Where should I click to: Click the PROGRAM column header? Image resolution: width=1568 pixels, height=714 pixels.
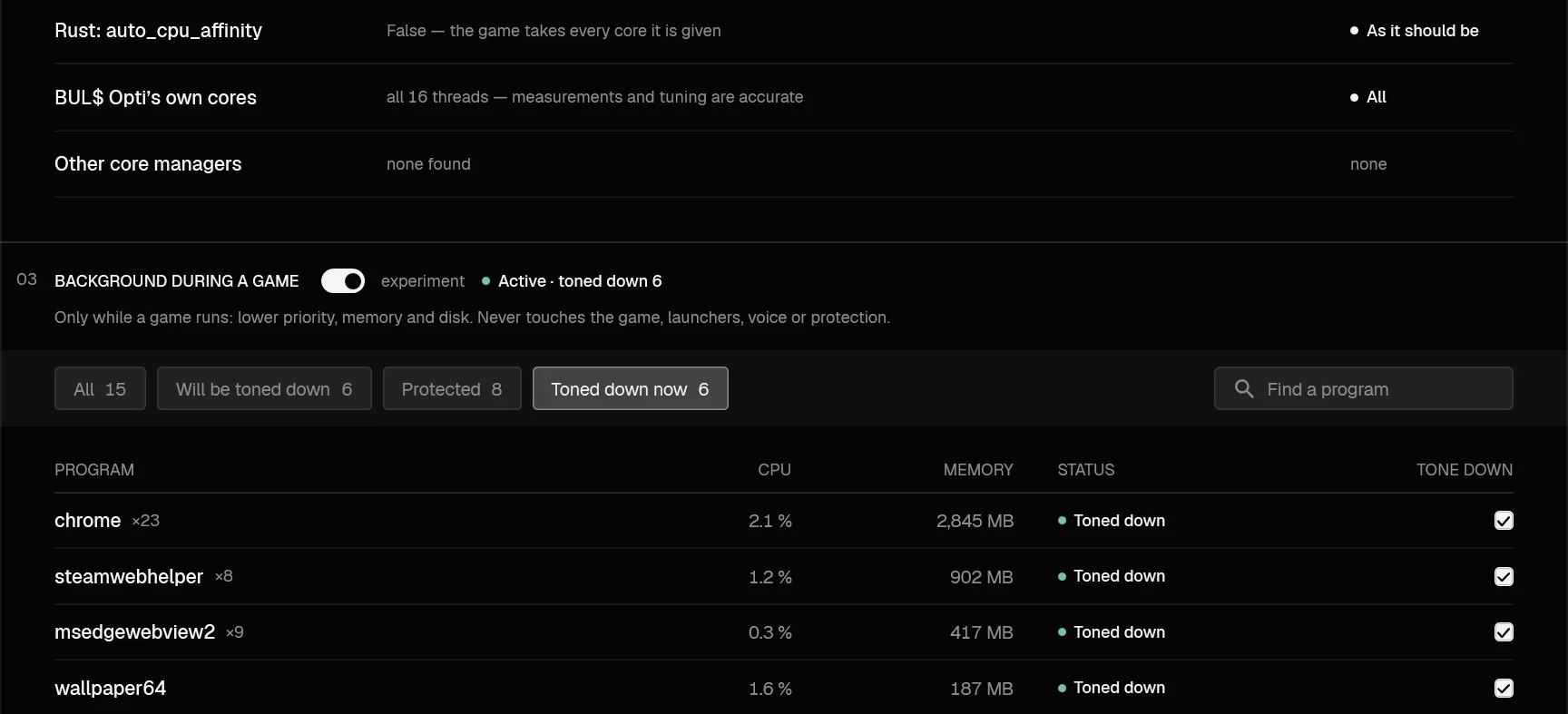click(94, 470)
